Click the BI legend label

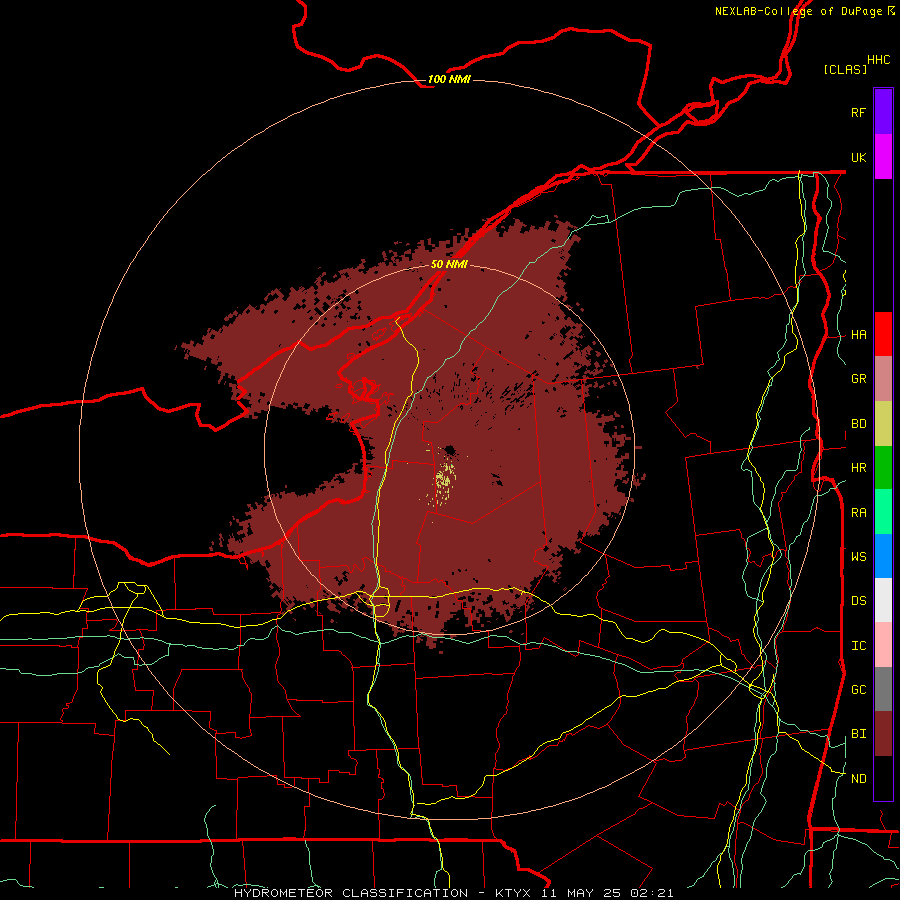859,734
